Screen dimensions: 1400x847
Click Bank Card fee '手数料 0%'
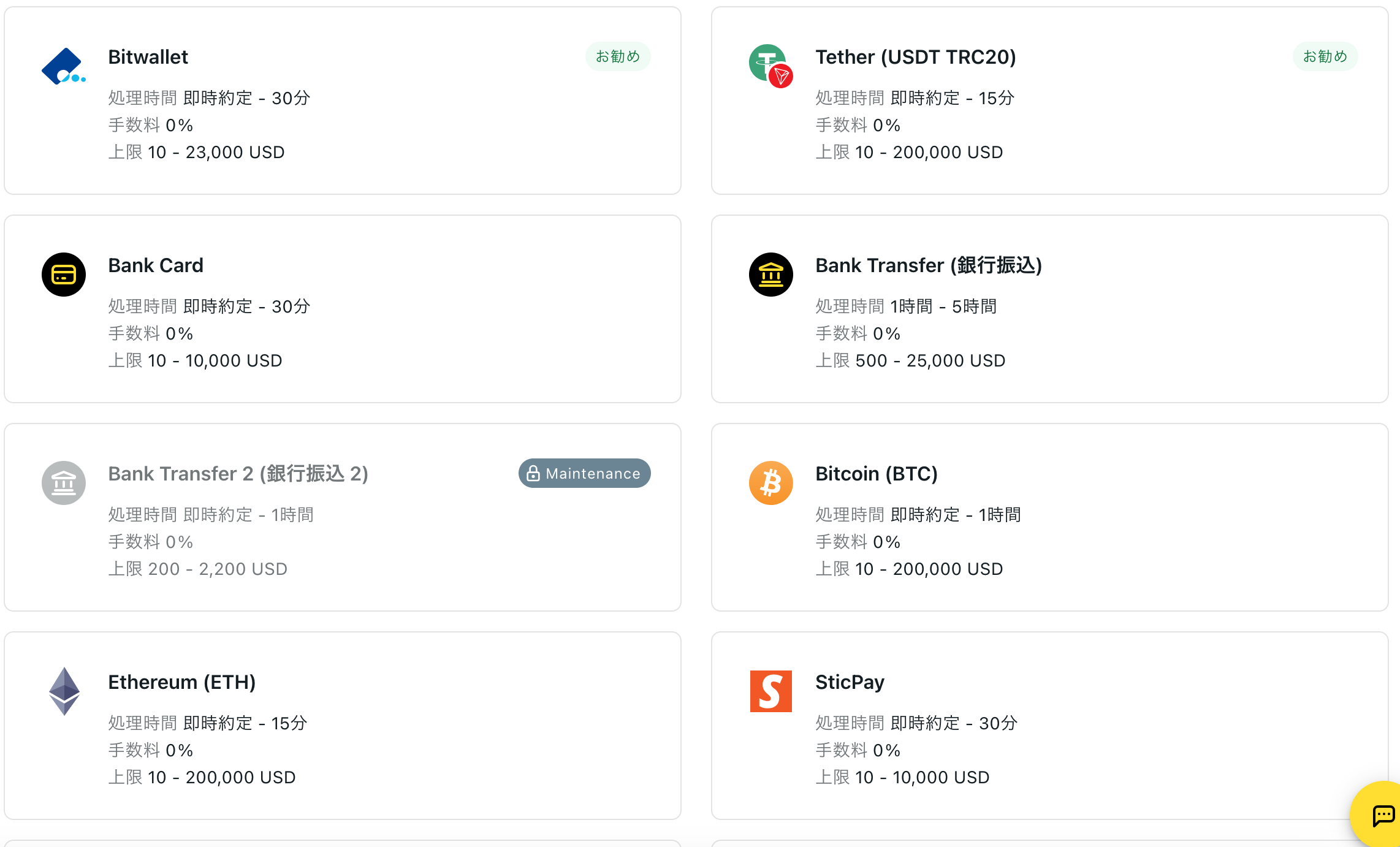[x=151, y=333]
